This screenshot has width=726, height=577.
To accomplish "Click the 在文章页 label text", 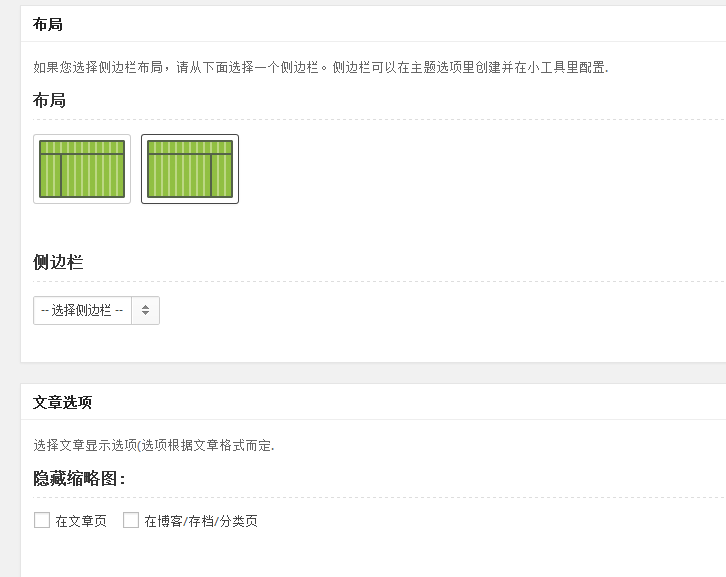I will [81, 521].
